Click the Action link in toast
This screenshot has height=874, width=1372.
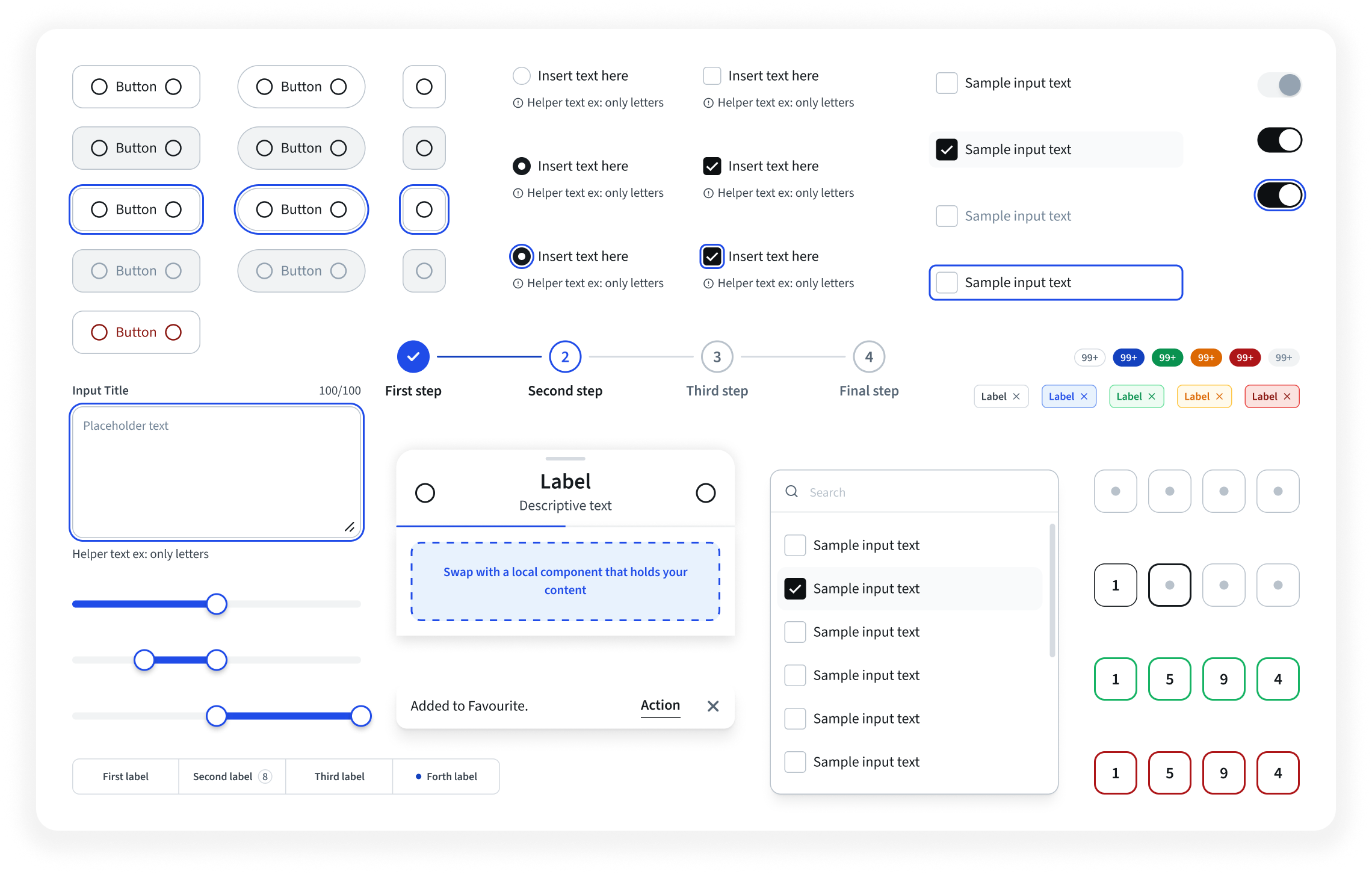660,705
